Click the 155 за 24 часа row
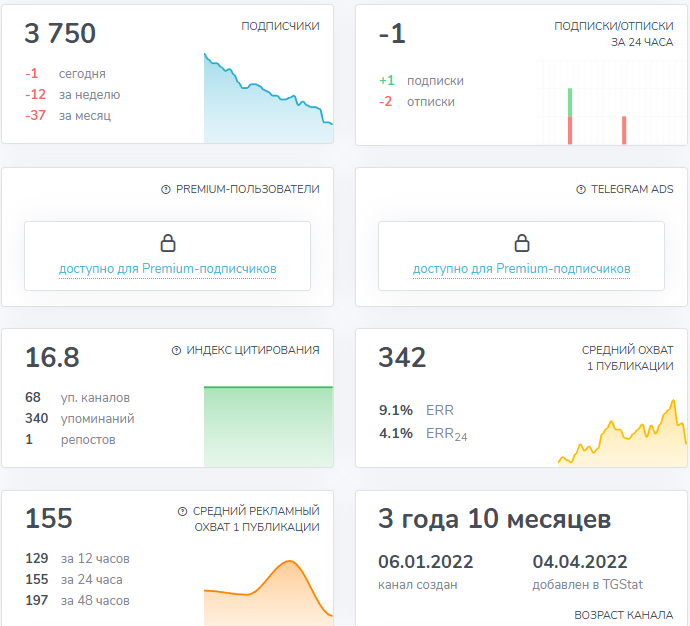Viewport: 690px width, 626px height. 74,580
